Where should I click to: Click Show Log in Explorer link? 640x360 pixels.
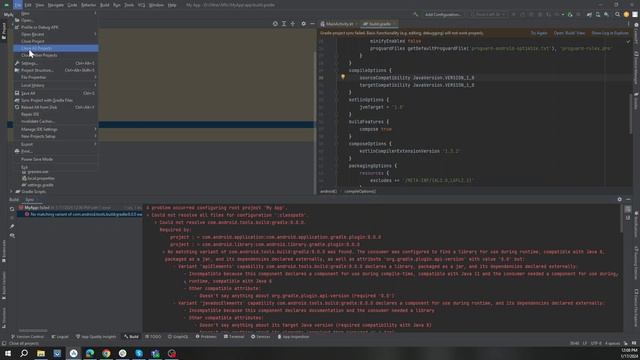click(x=610, y=33)
